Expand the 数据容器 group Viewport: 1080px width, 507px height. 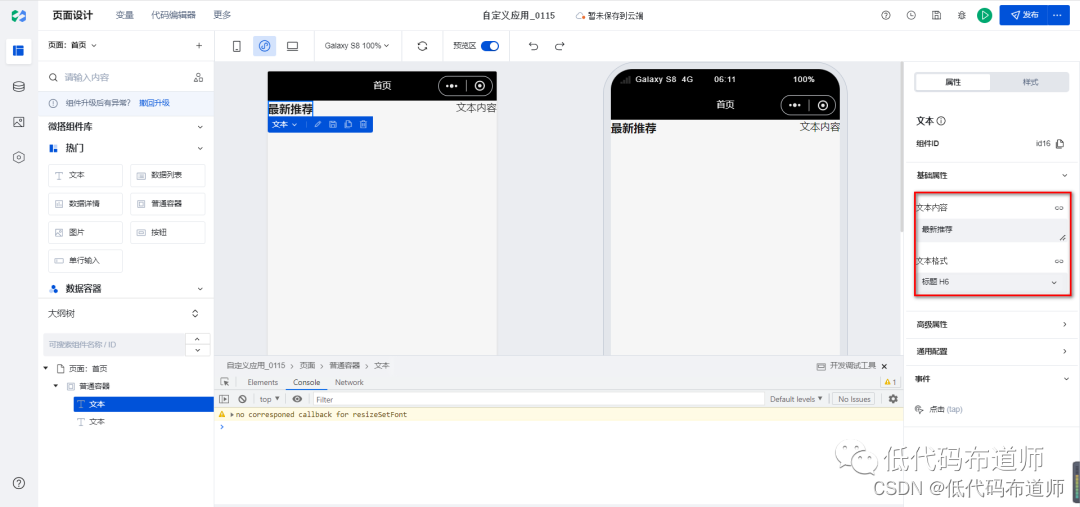pyautogui.click(x=200, y=289)
